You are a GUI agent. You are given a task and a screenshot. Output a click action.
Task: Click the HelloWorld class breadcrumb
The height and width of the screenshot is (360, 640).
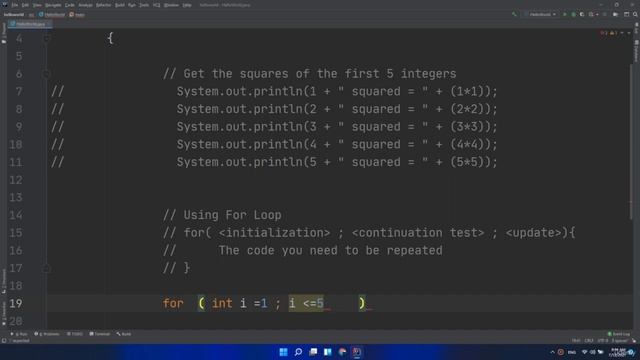point(52,14)
